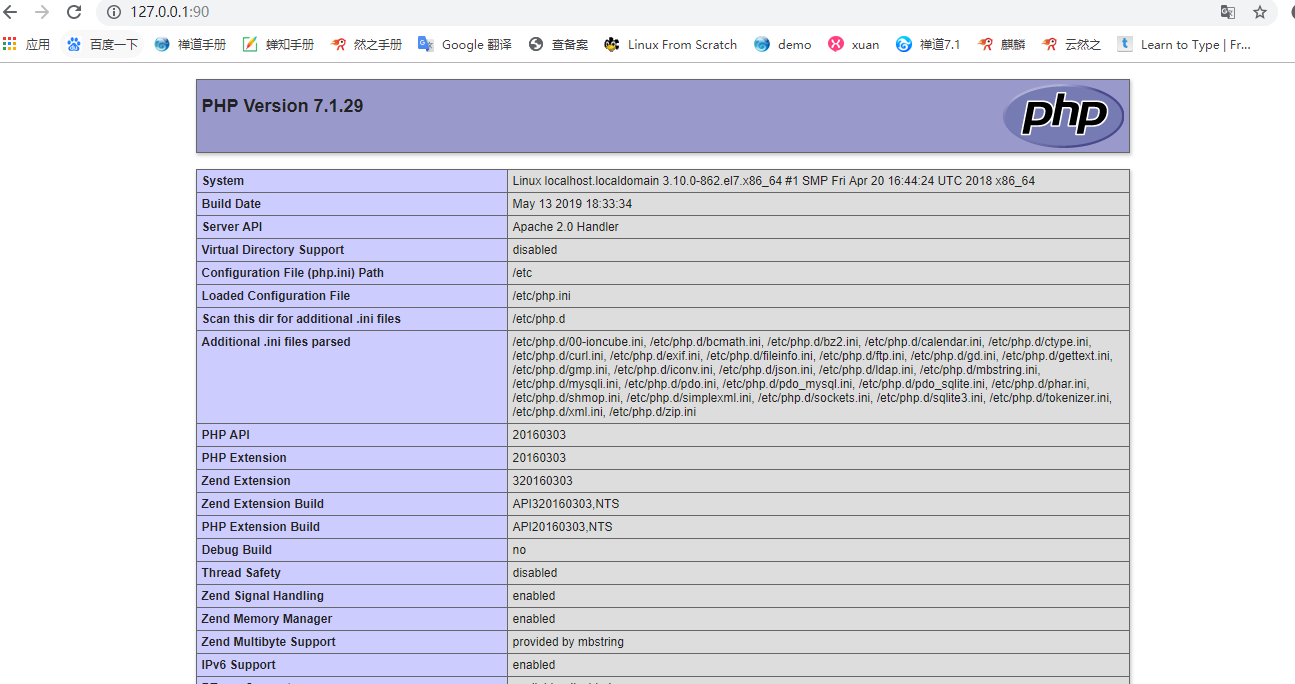Reload the page with refresh icon
This screenshot has width=1295, height=684.
coord(74,12)
